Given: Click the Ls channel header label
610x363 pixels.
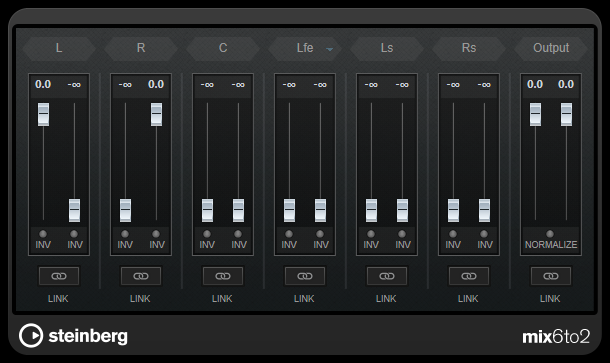Looking at the screenshot, I should tap(387, 48).
